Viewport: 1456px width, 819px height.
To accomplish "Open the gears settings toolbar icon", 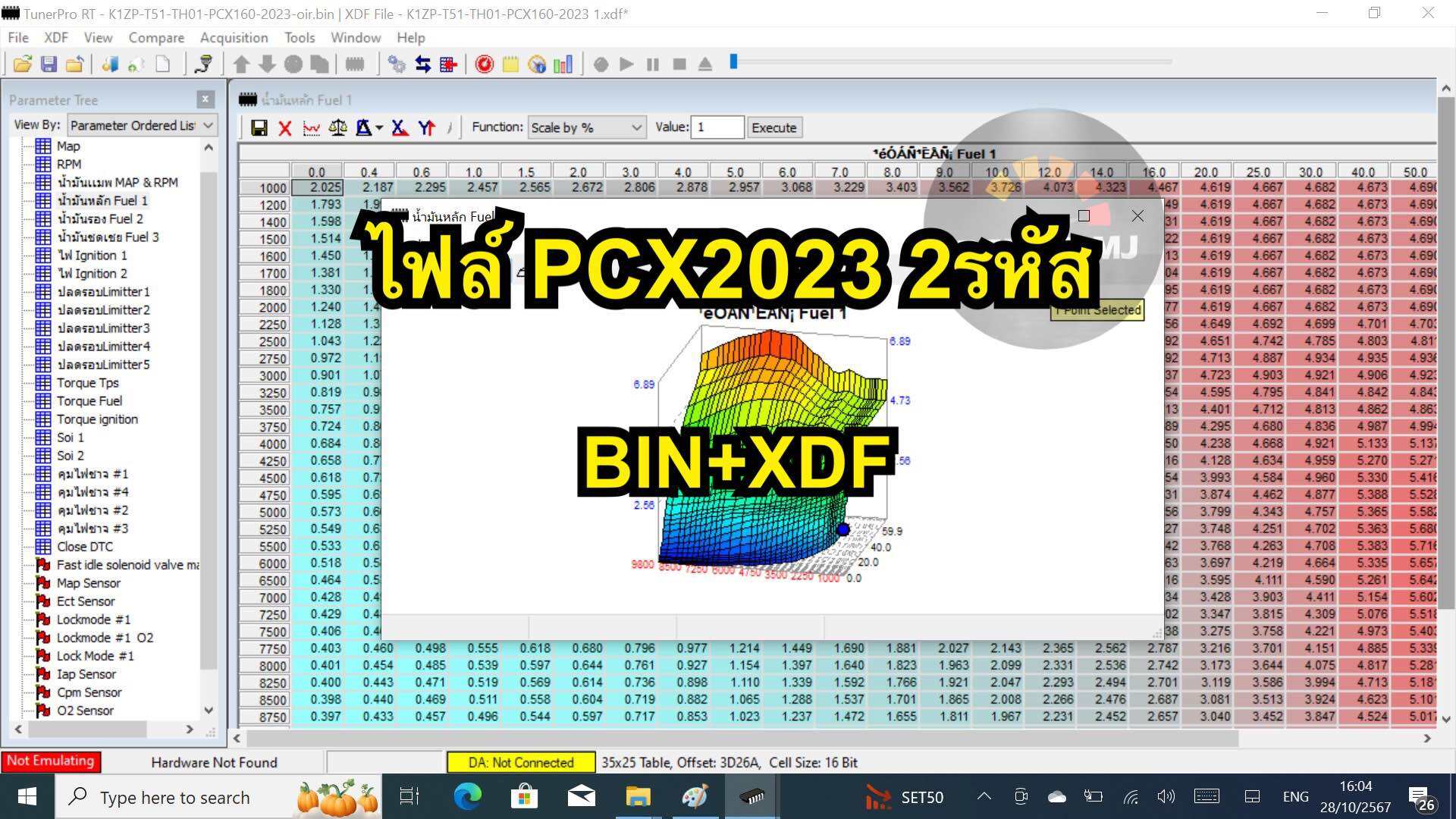I will (397, 64).
